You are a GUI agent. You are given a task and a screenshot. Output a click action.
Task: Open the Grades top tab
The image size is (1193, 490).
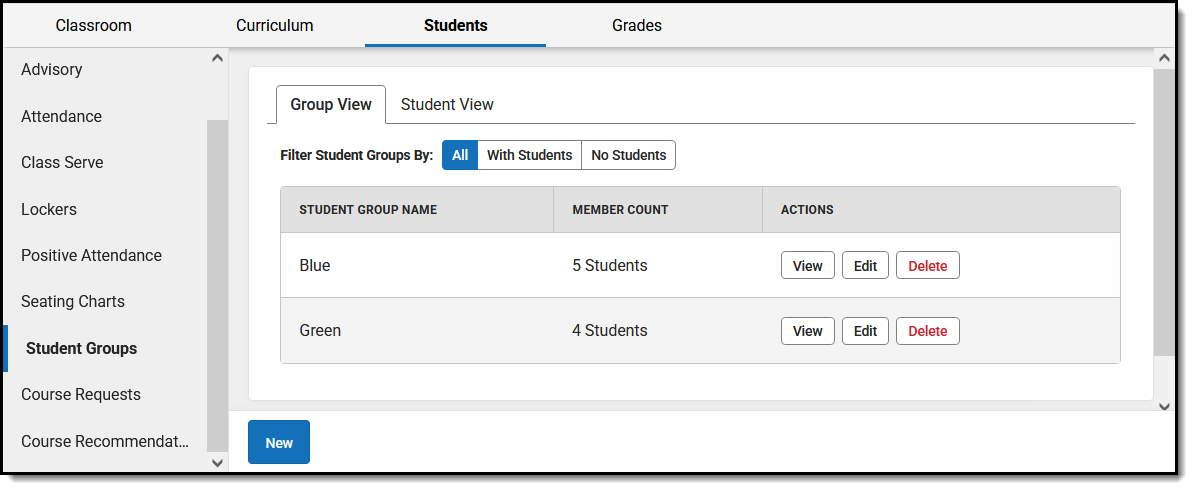point(637,25)
